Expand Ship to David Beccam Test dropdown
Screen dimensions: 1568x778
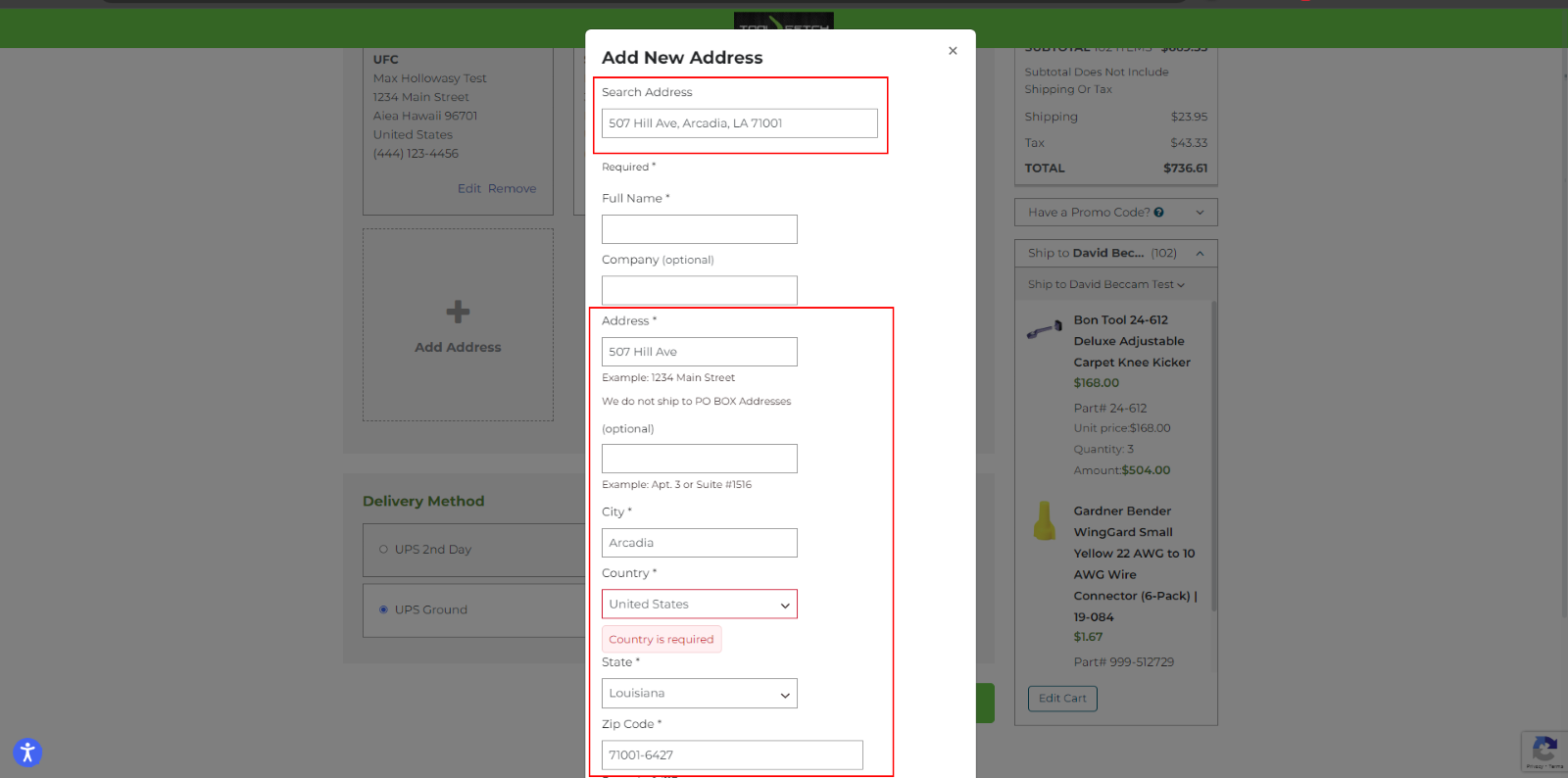(x=1105, y=285)
